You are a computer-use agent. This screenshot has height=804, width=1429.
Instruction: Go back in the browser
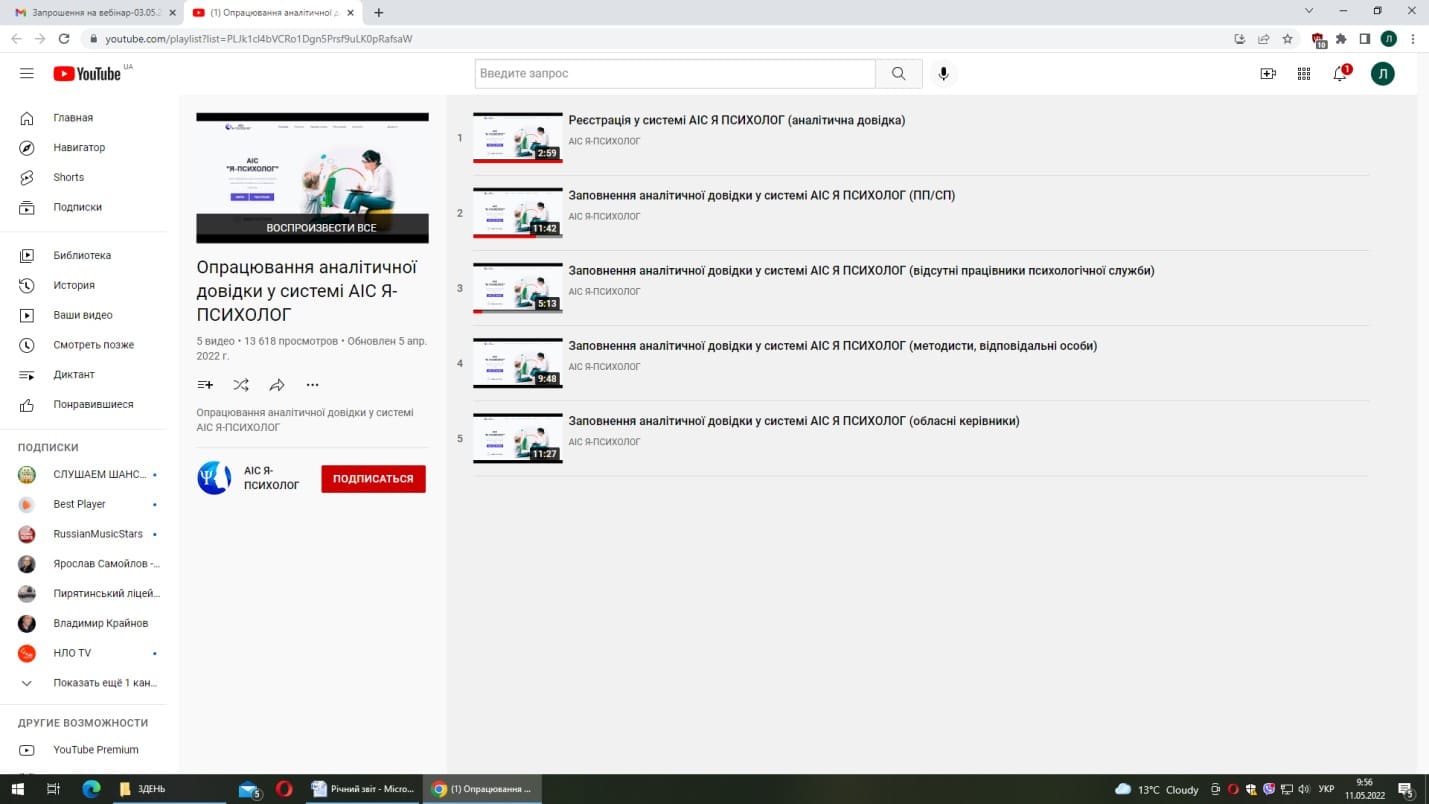[x=16, y=39]
